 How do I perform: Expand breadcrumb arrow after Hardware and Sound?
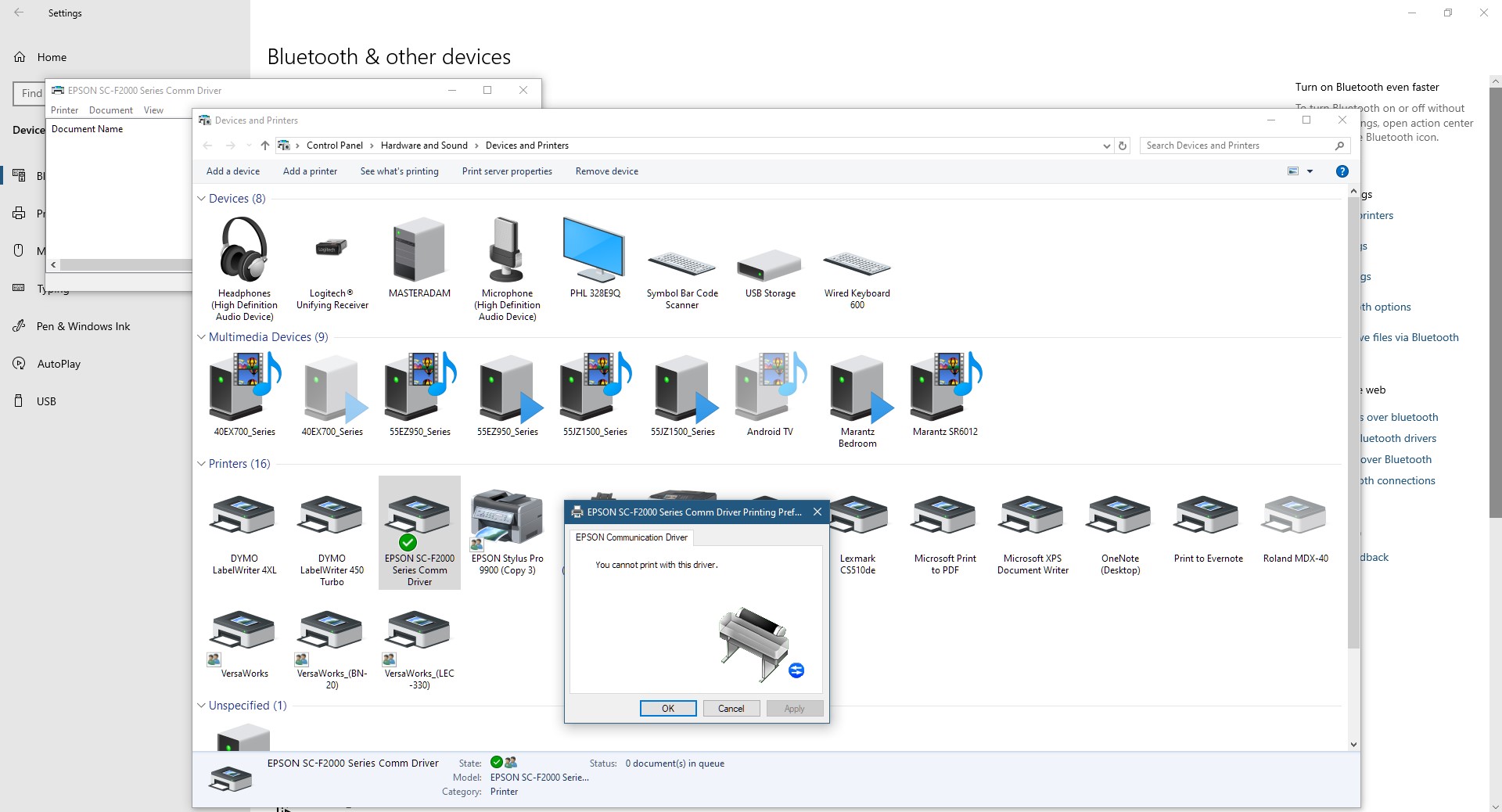tap(476, 146)
